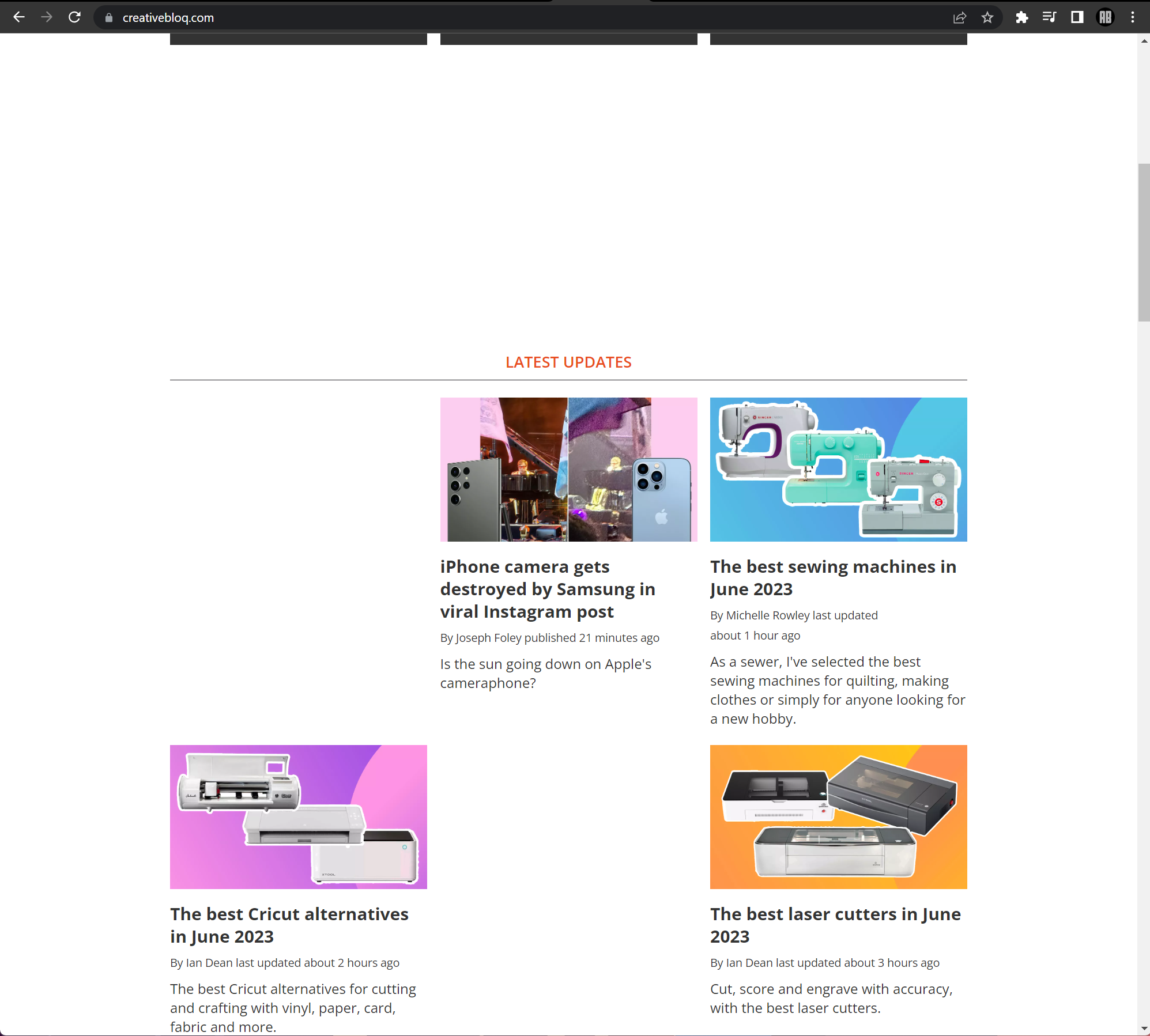Open the media playback controls

click(1049, 17)
